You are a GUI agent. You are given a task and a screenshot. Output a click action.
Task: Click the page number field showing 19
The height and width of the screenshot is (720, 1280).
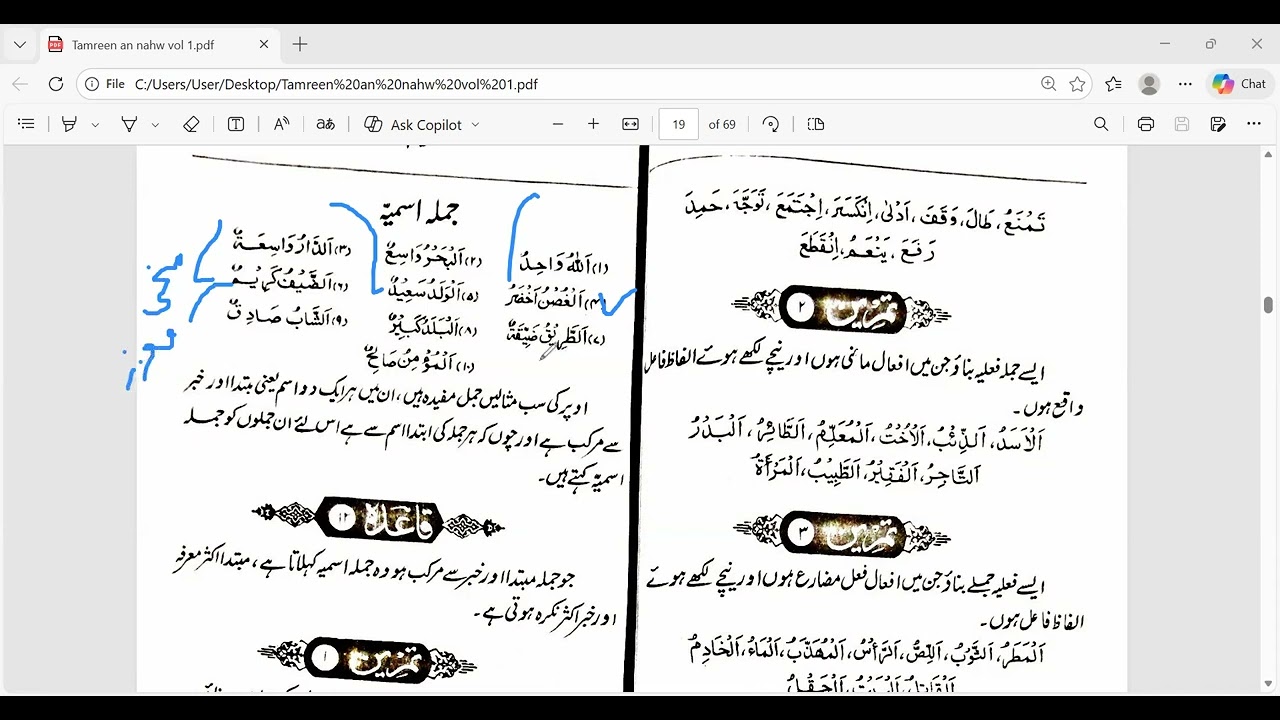(679, 124)
